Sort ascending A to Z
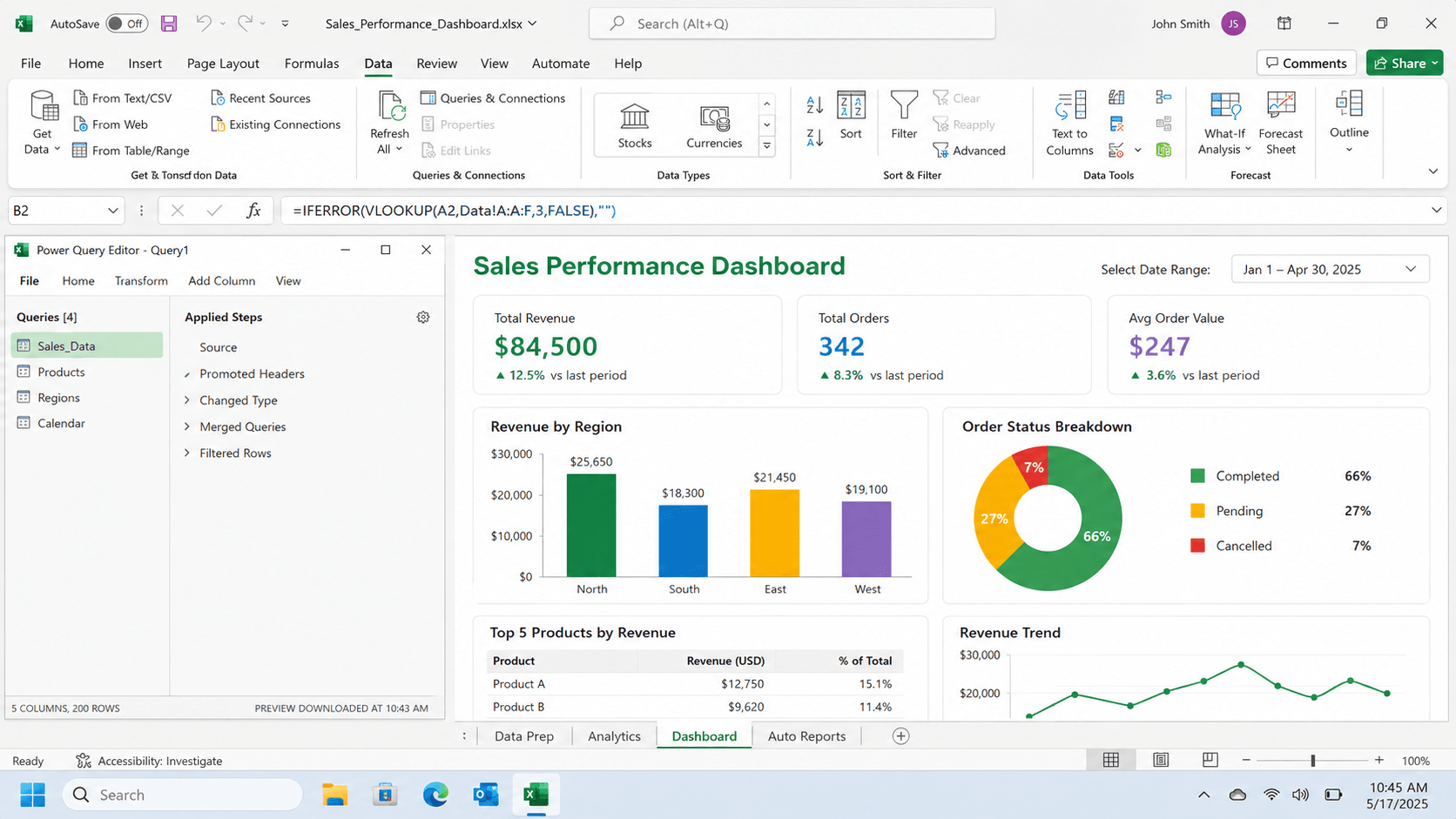Image resolution: width=1456 pixels, height=819 pixels. [815, 104]
